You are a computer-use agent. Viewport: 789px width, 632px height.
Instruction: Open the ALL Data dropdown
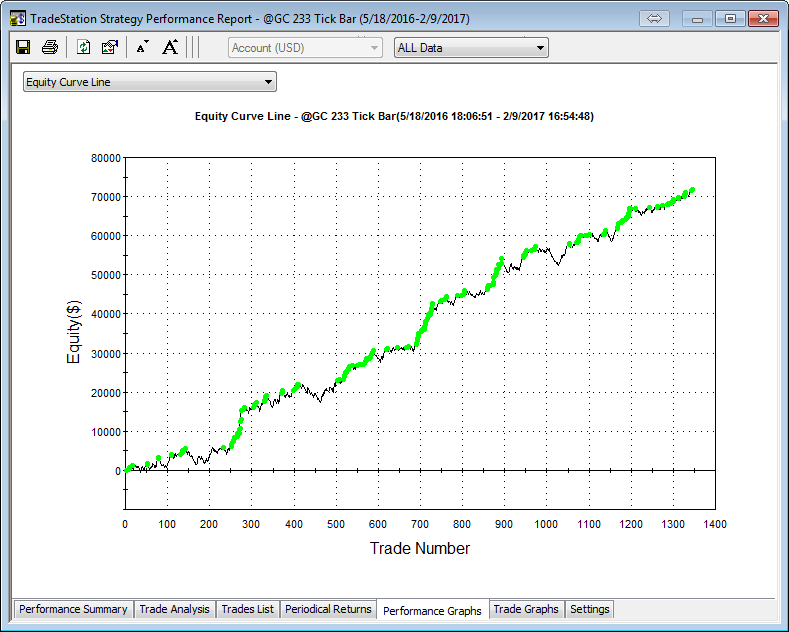pos(471,47)
